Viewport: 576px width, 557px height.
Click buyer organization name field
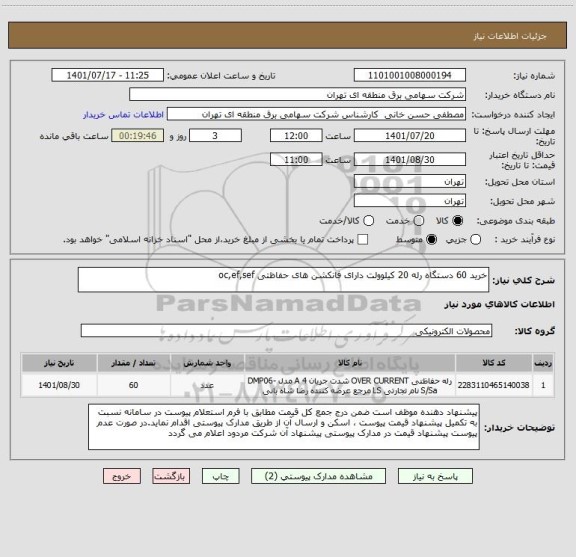(x=298, y=95)
